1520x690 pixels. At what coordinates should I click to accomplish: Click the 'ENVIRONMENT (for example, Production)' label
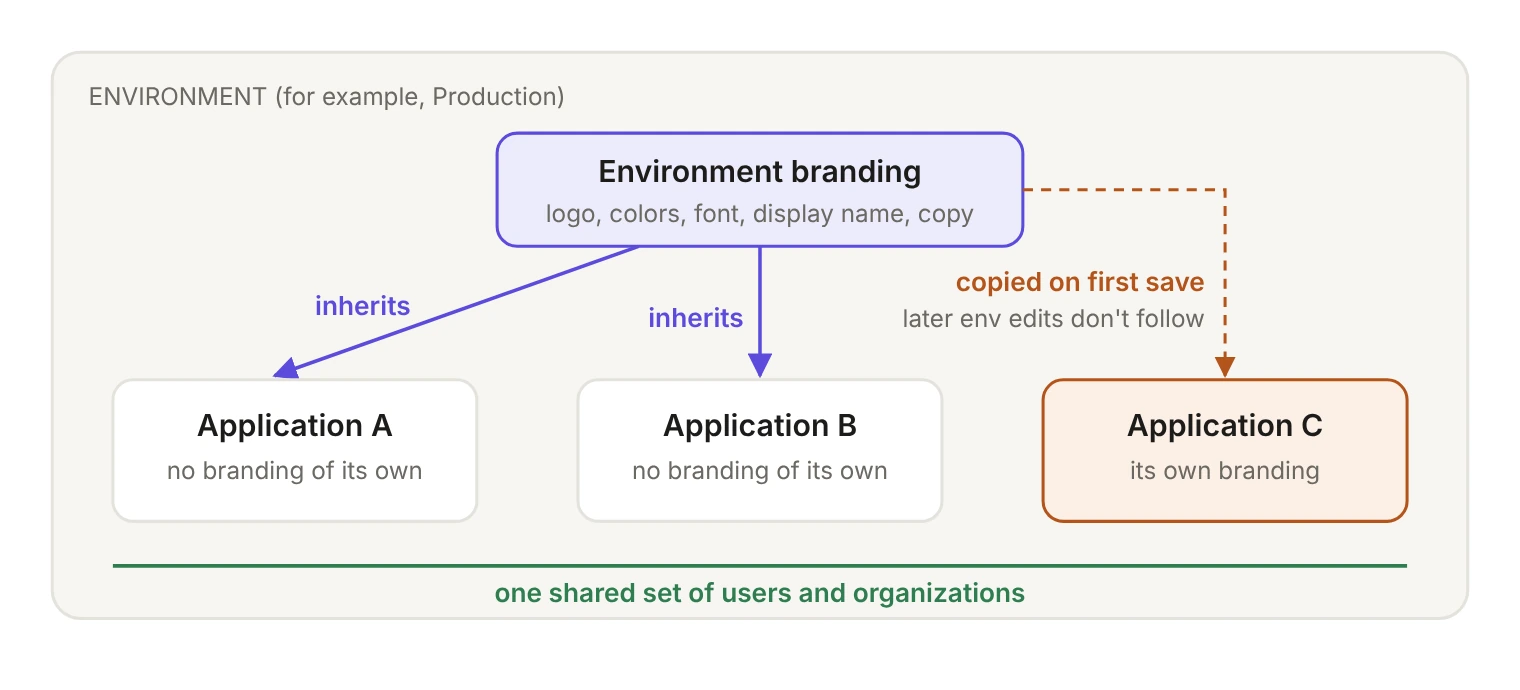tap(327, 97)
